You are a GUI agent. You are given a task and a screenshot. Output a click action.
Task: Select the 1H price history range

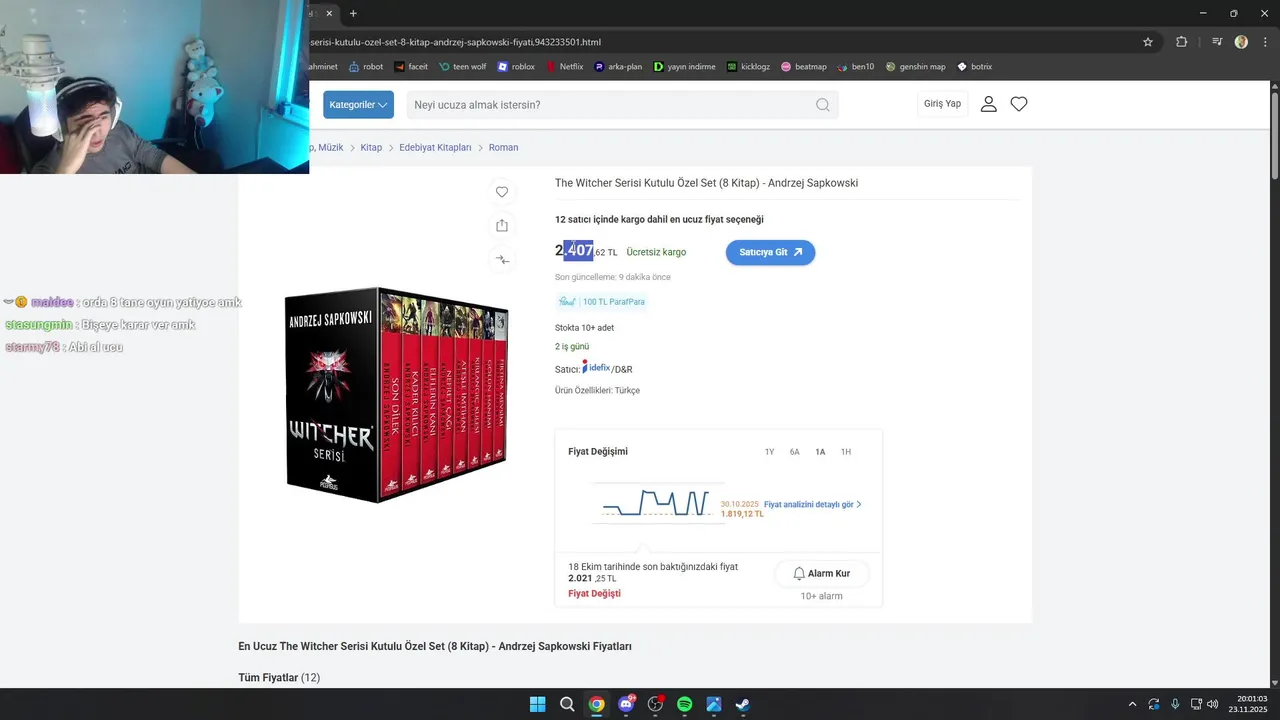[x=846, y=452]
